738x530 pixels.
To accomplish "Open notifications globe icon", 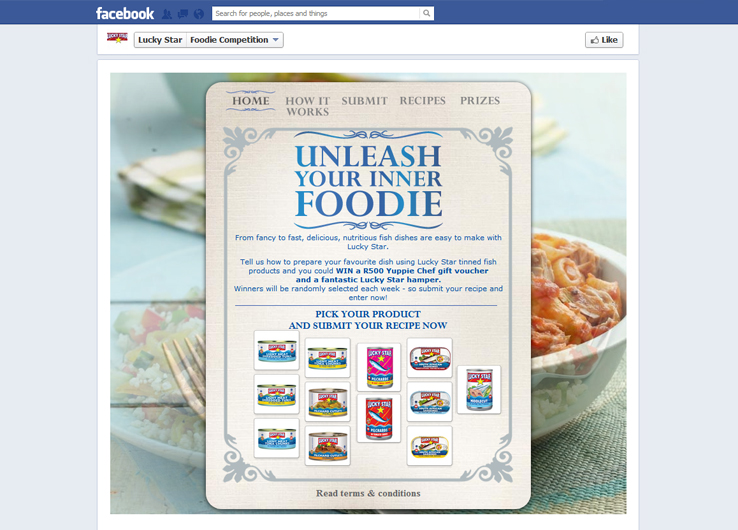I will pyautogui.click(x=199, y=14).
